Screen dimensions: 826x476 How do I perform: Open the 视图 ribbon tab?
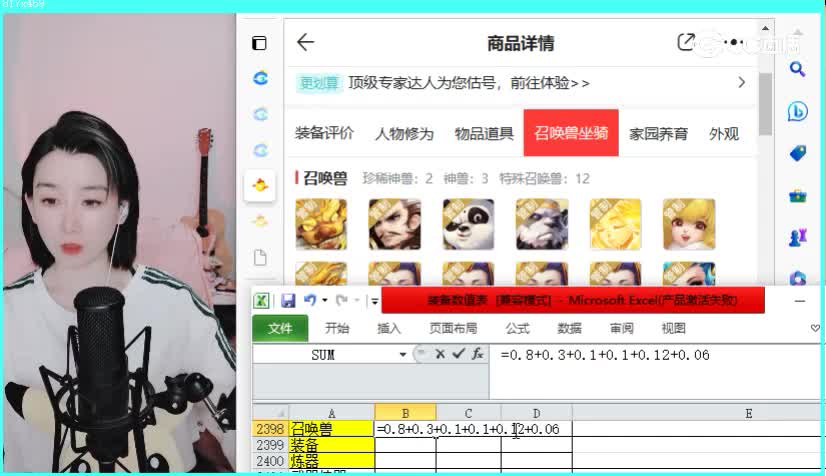674,328
